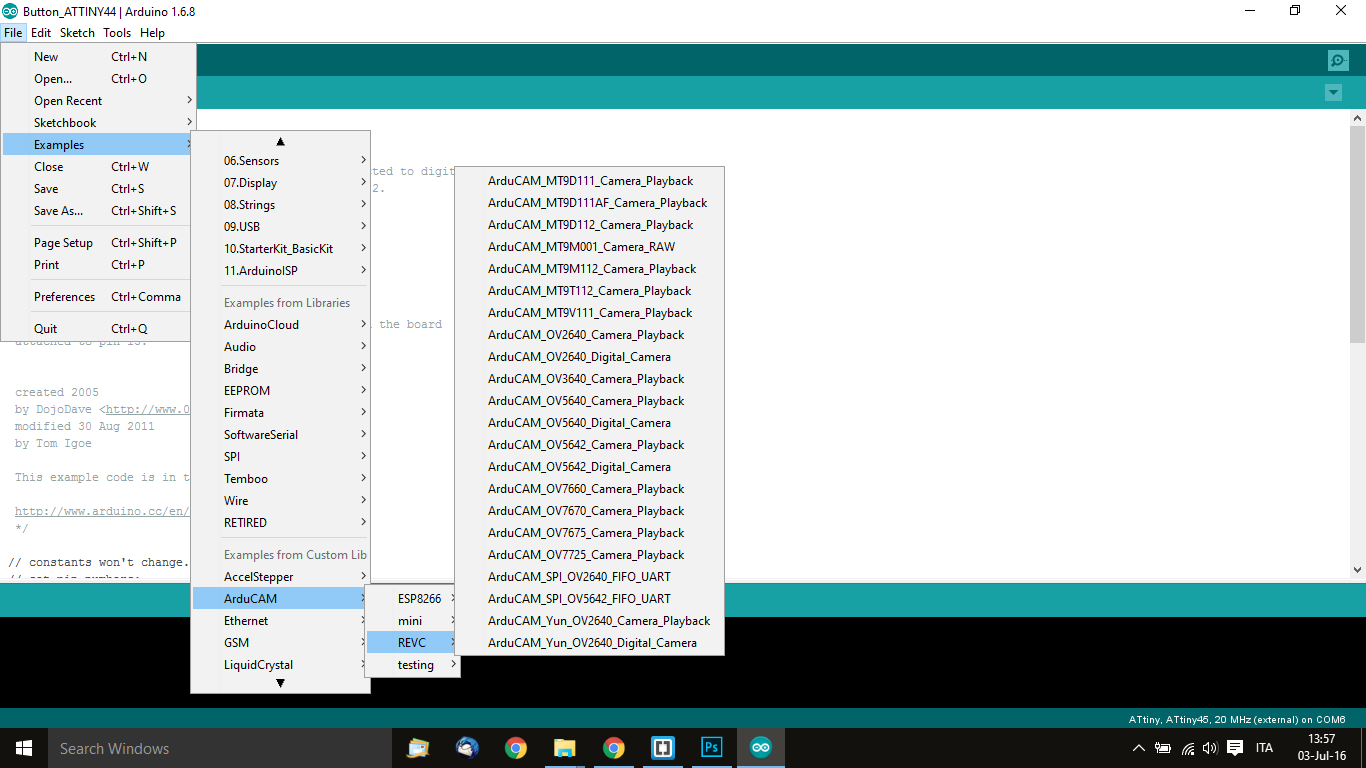Screen dimensions: 1366x768
Task: Open Photoshop from the taskbar
Action: (712, 748)
